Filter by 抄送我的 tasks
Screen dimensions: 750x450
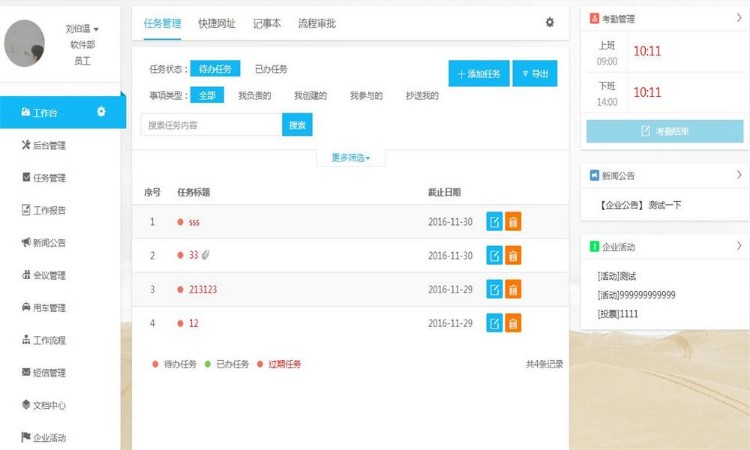pyautogui.click(x=422, y=96)
